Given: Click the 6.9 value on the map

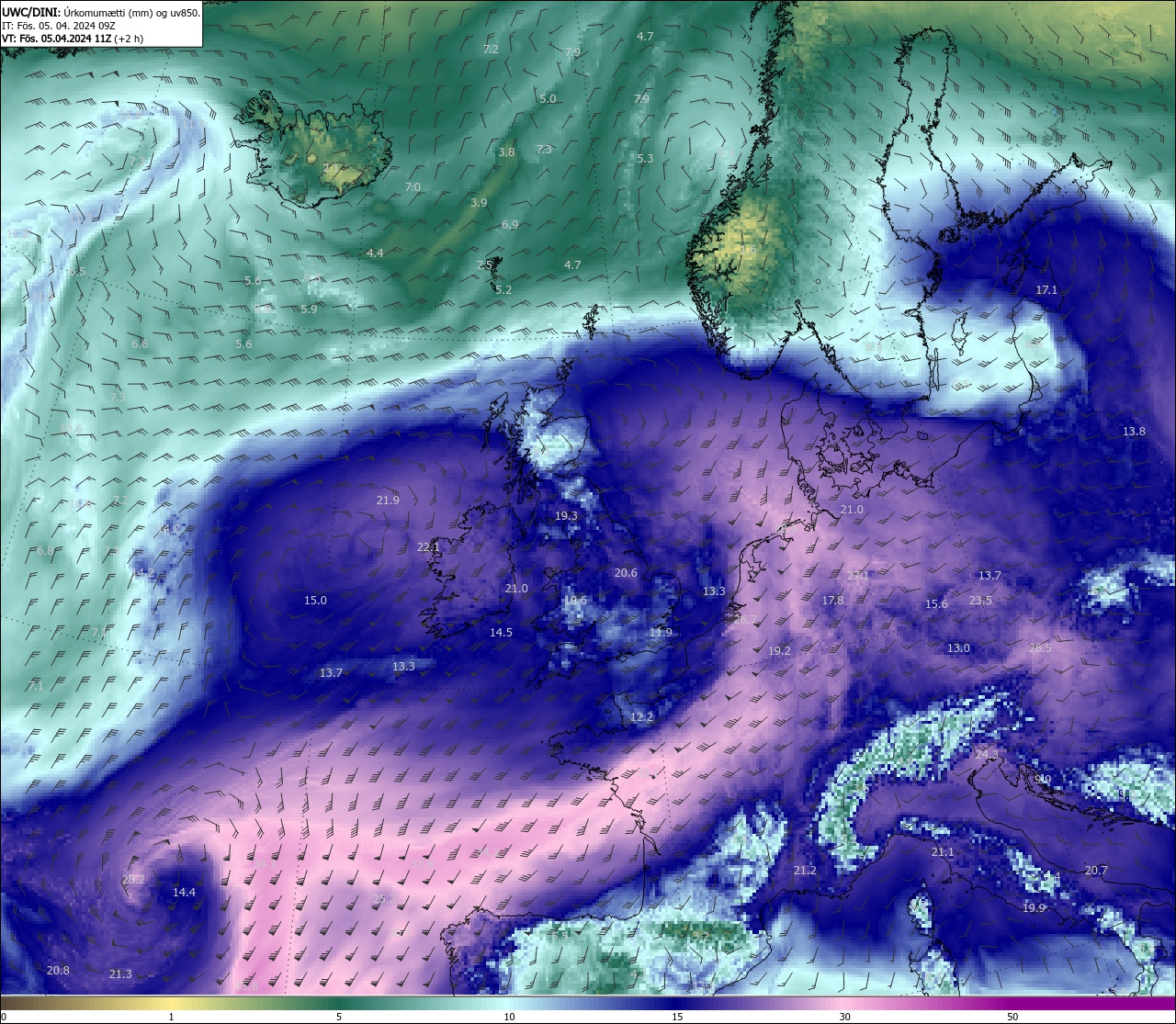Looking at the screenshot, I should tap(510, 224).
